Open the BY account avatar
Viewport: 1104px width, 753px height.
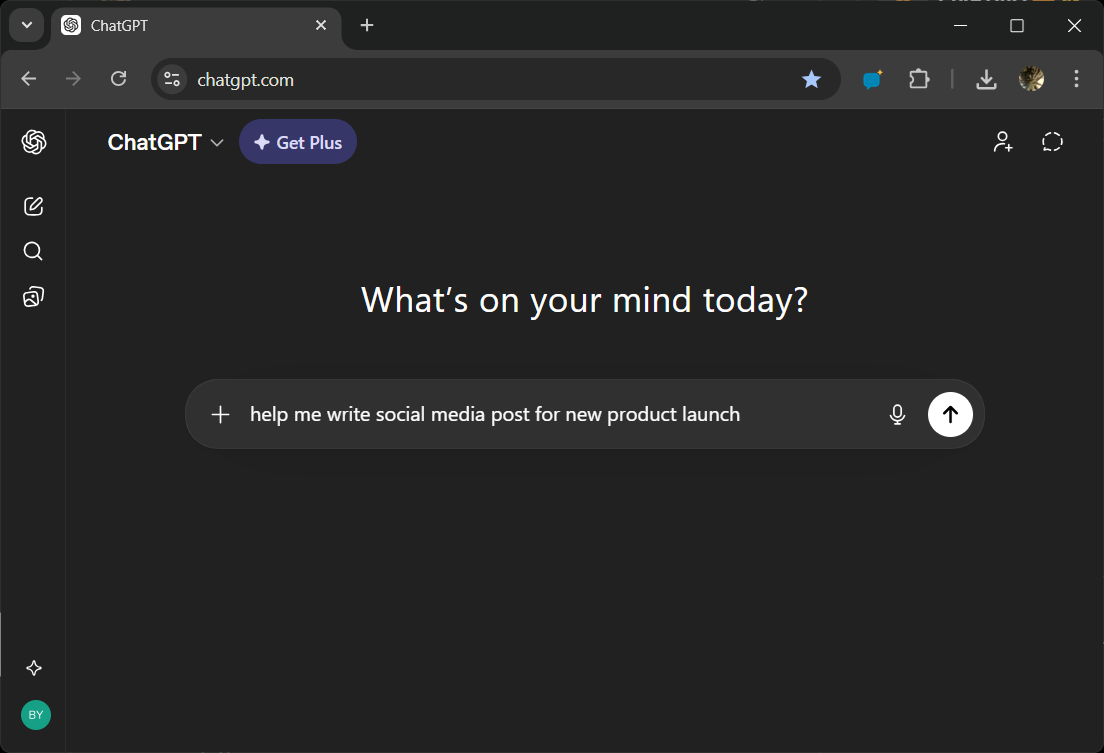click(35, 715)
